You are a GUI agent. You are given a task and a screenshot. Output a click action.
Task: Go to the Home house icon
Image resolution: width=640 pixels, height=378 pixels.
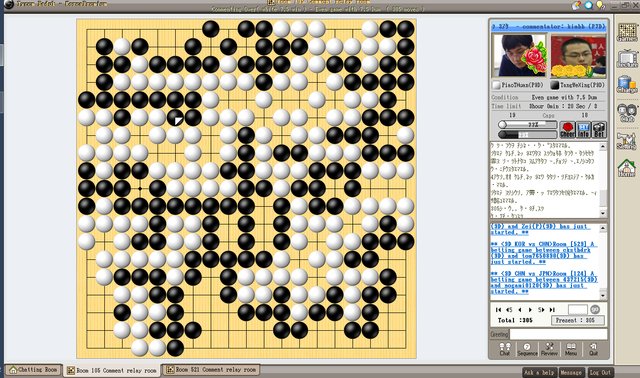click(627, 168)
